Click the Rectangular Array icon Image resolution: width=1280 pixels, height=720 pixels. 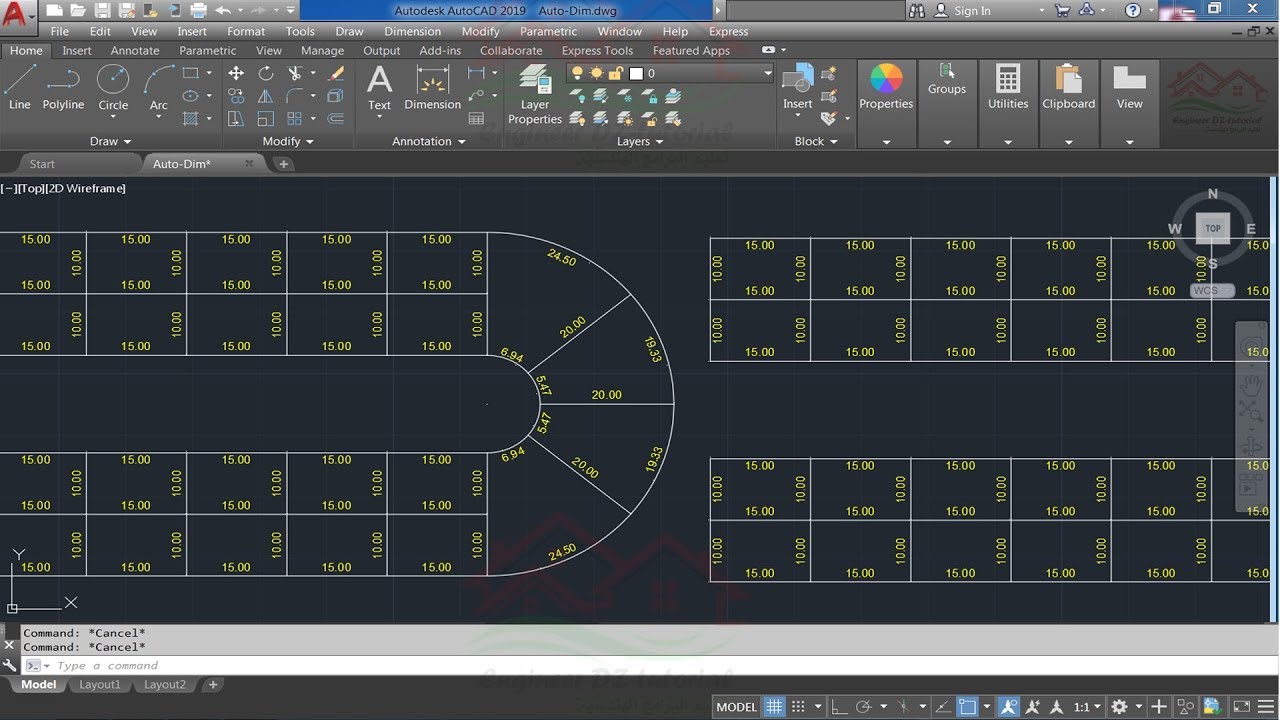pos(295,118)
